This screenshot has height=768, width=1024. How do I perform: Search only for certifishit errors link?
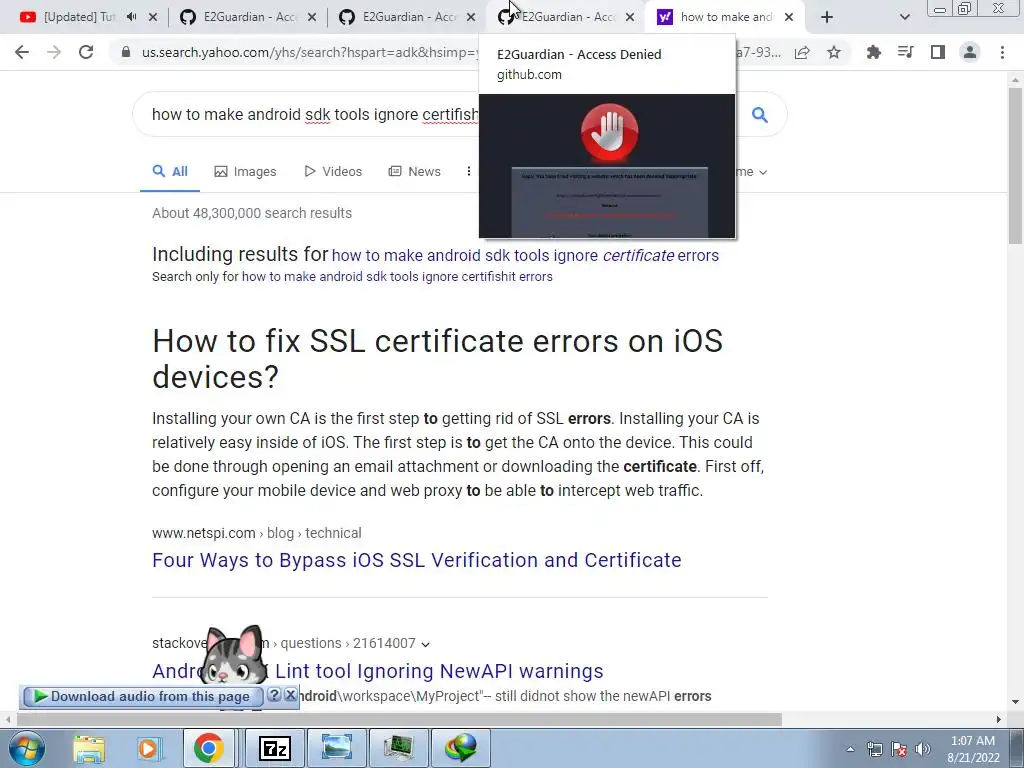397,277
